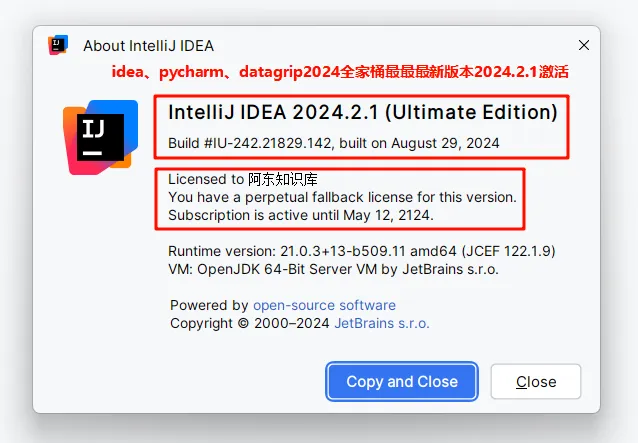Viewport: 638px width, 443px height.
Task: Click the Runtime version line
Action: [361, 251]
